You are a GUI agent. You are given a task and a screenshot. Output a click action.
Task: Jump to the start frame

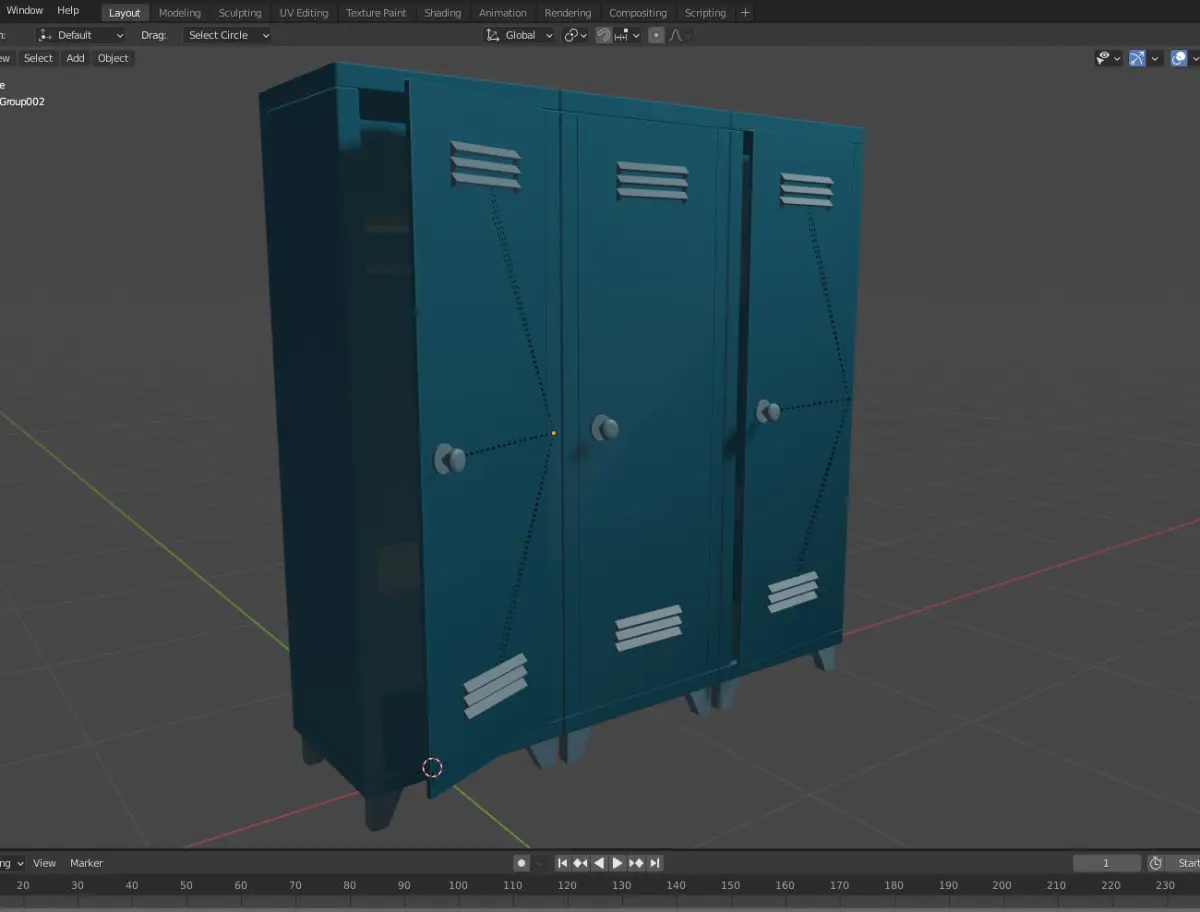(x=563, y=863)
